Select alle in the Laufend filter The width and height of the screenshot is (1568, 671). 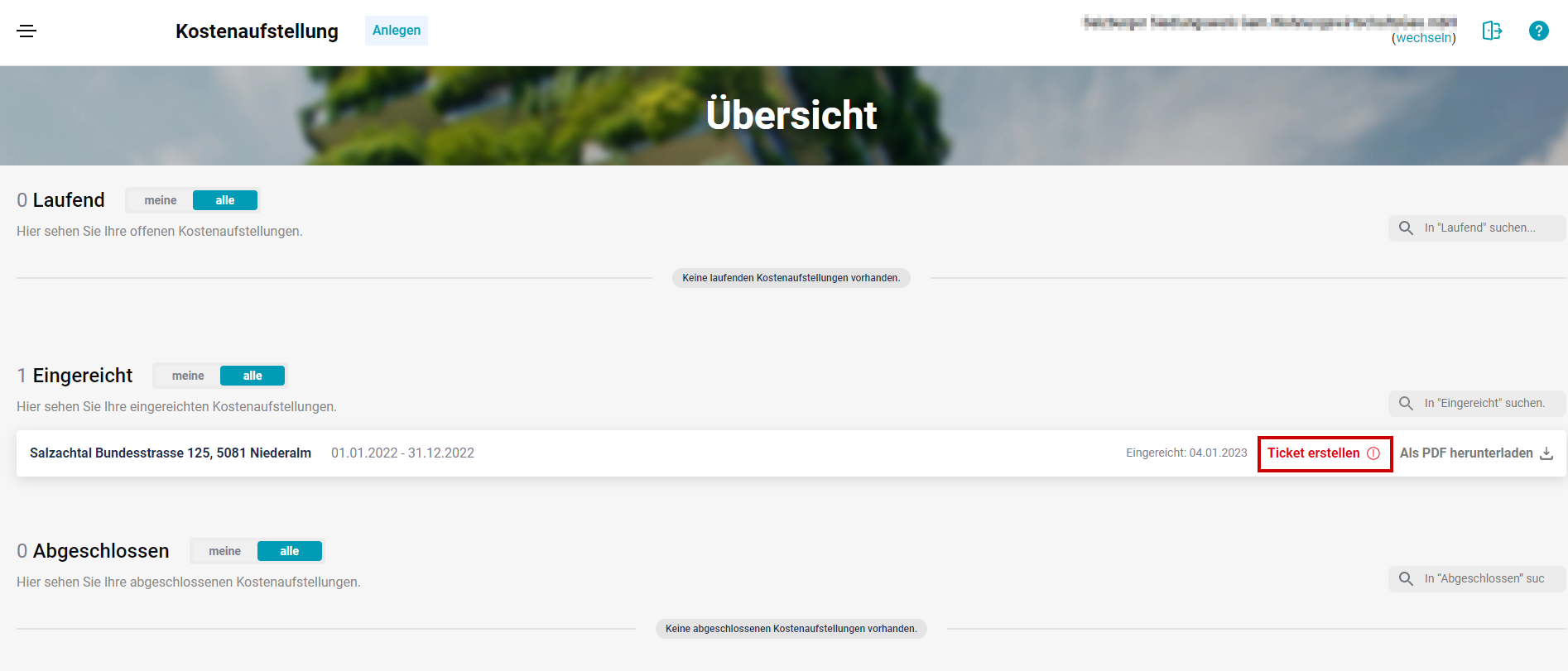click(x=224, y=200)
